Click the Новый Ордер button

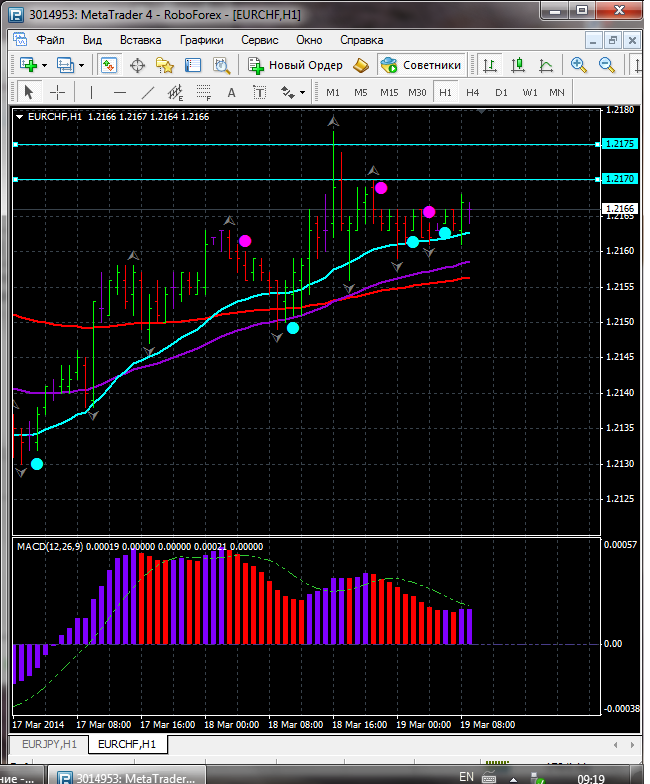[296, 66]
